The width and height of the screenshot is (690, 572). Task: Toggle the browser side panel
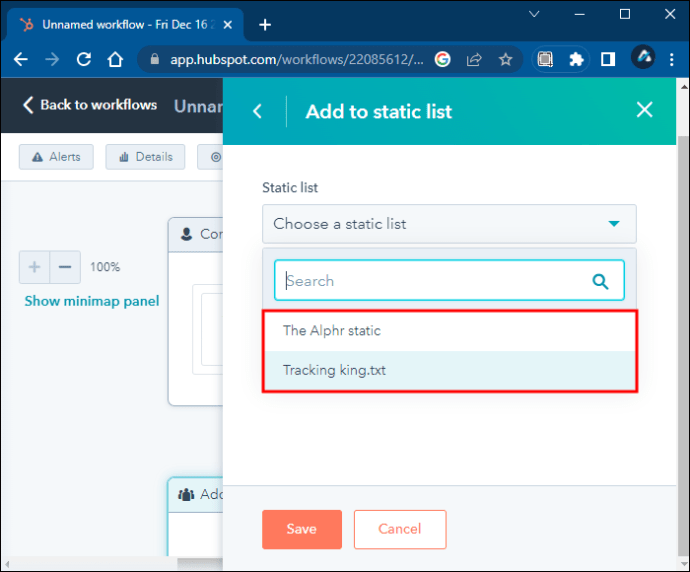608,59
